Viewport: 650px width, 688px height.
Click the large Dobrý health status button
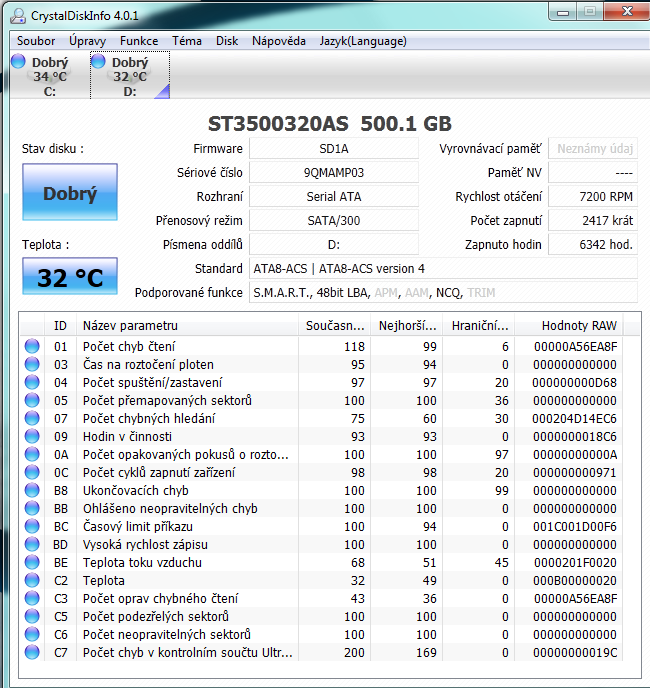[69, 194]
